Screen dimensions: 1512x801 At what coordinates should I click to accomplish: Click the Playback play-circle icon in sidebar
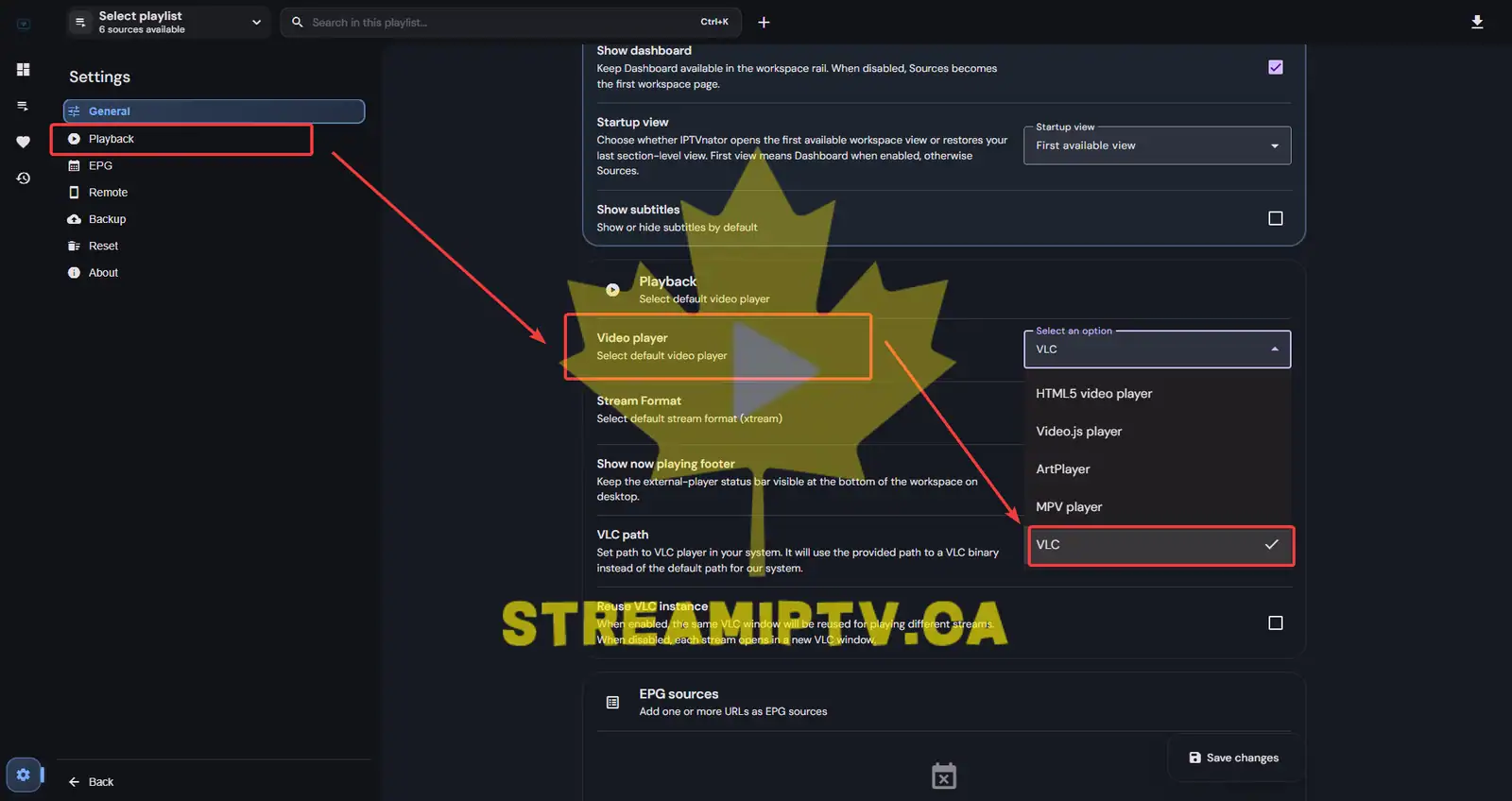coord(74,139)
